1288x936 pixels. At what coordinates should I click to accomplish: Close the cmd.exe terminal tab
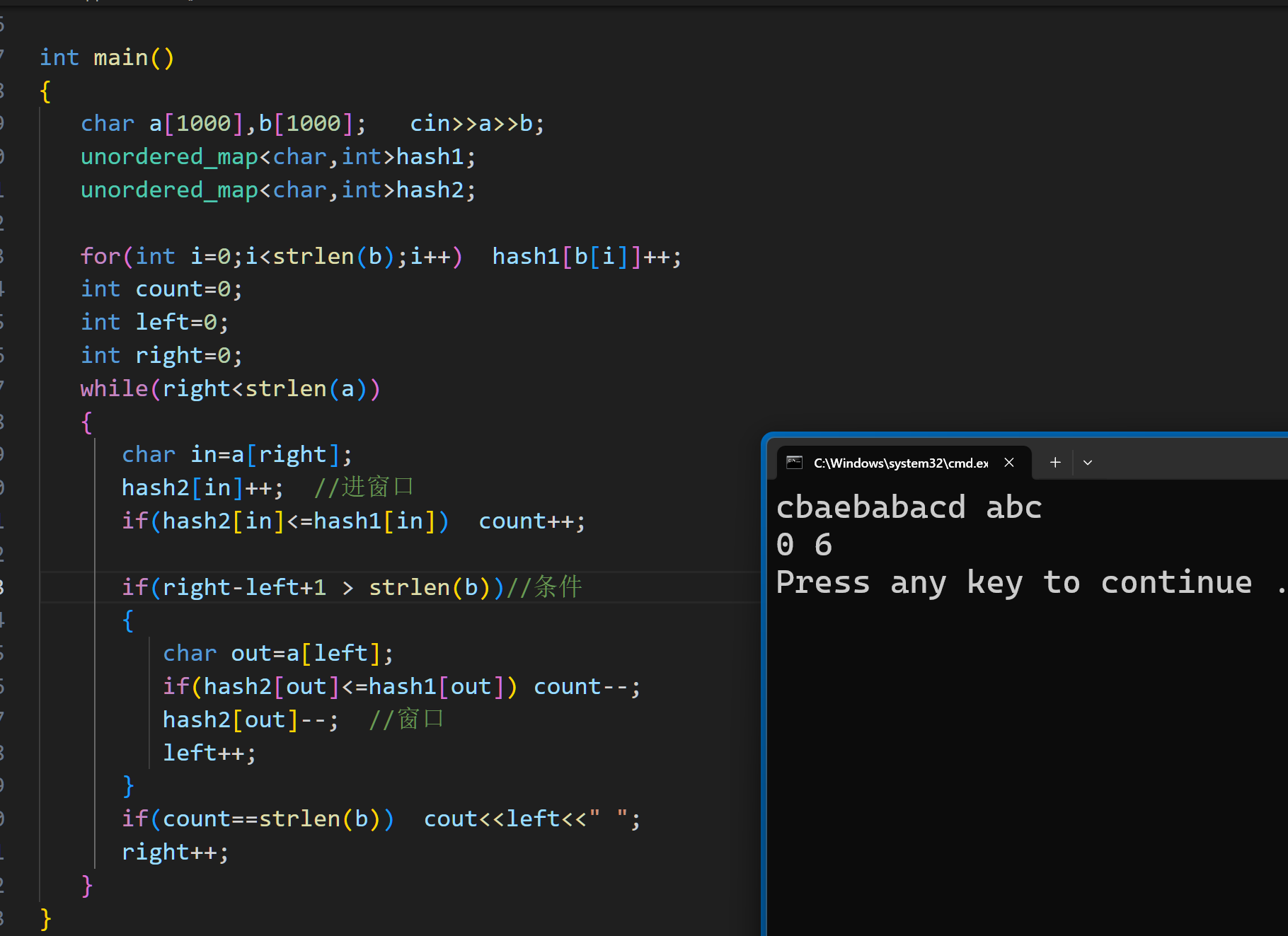(1009, 462)
